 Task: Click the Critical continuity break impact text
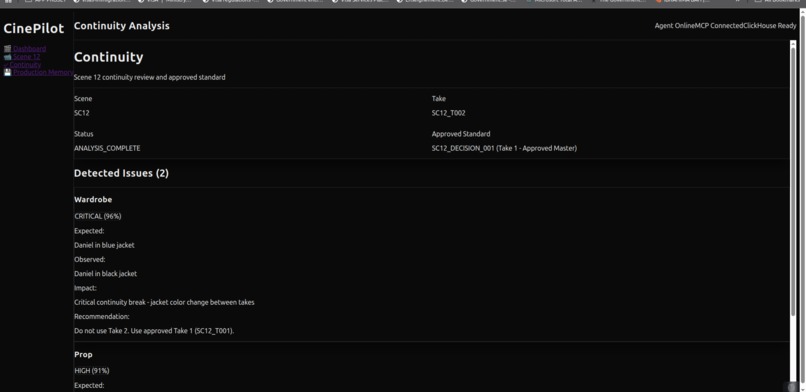click(164, 302)
